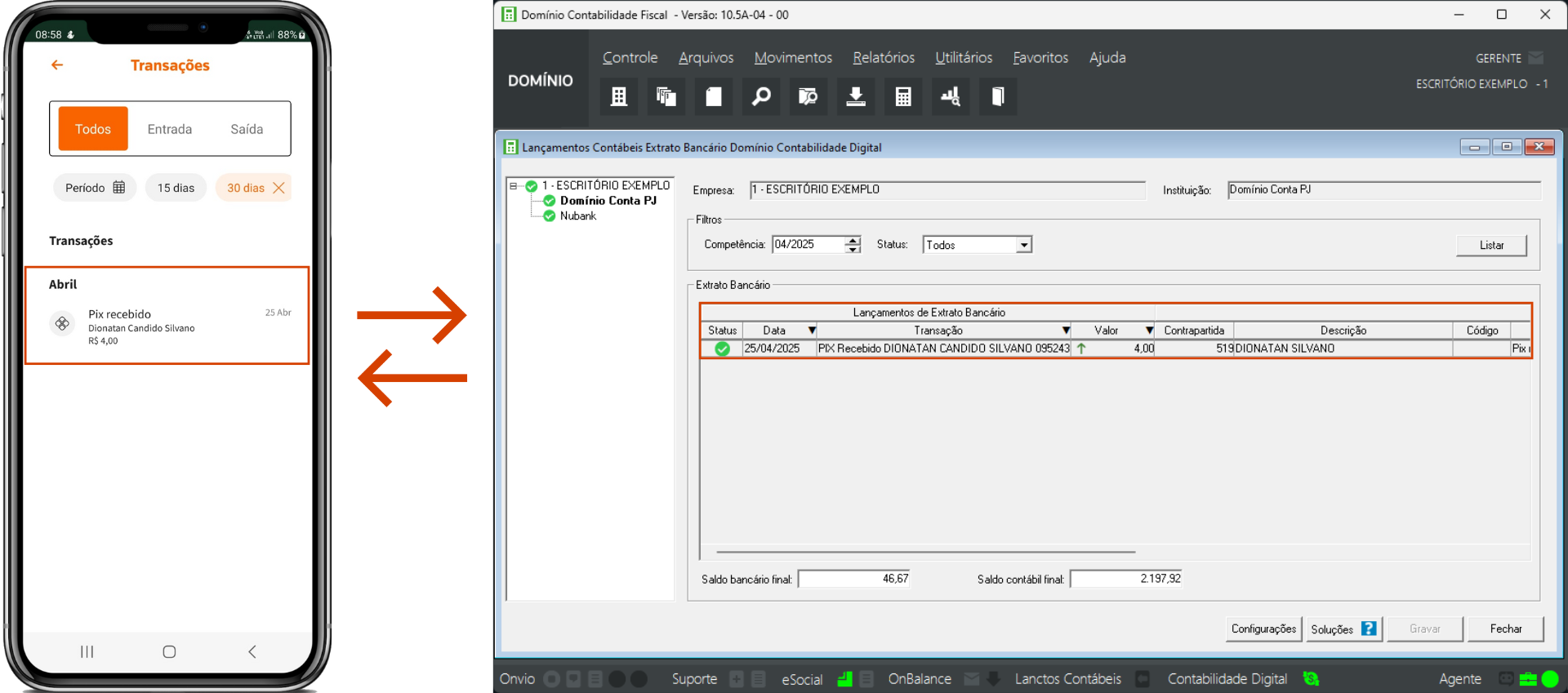Click green check status icon in table row
This screenshot has height=693, width=1568.
pos(722,349)
